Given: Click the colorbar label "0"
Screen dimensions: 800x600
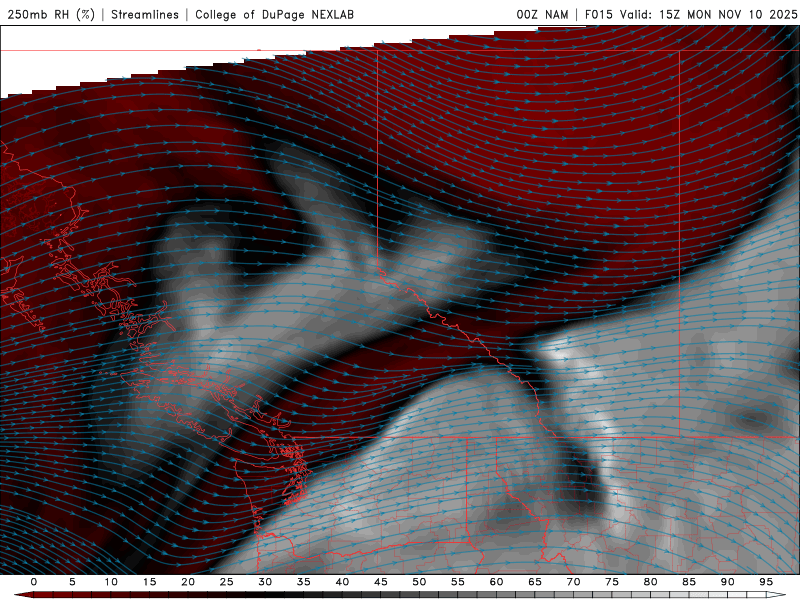Looking at the screenshot, I should tap(34, 582).
